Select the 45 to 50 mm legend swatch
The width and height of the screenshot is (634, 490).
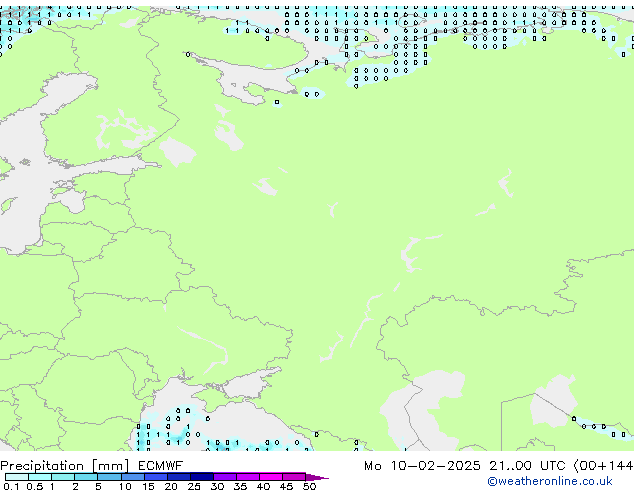click(x=294, y=477)
